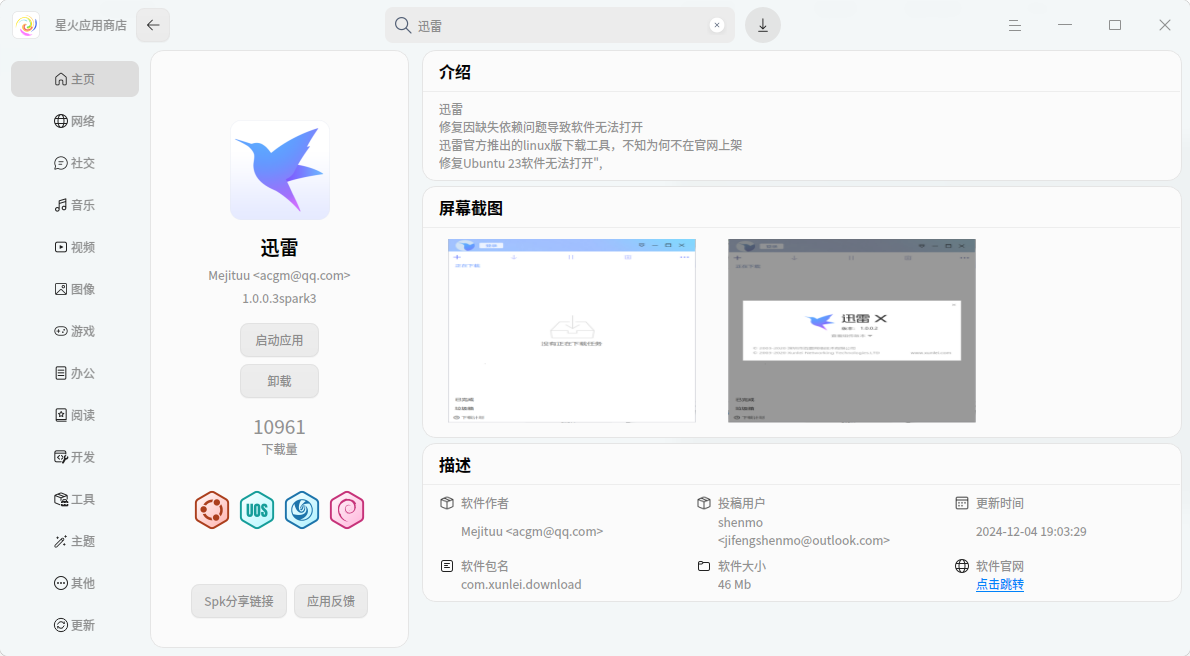Image resolution: width=1190 pixels, height=656 pixels.
Task: Copy the Spk分享链接 share link
Action: pos(239,601)
